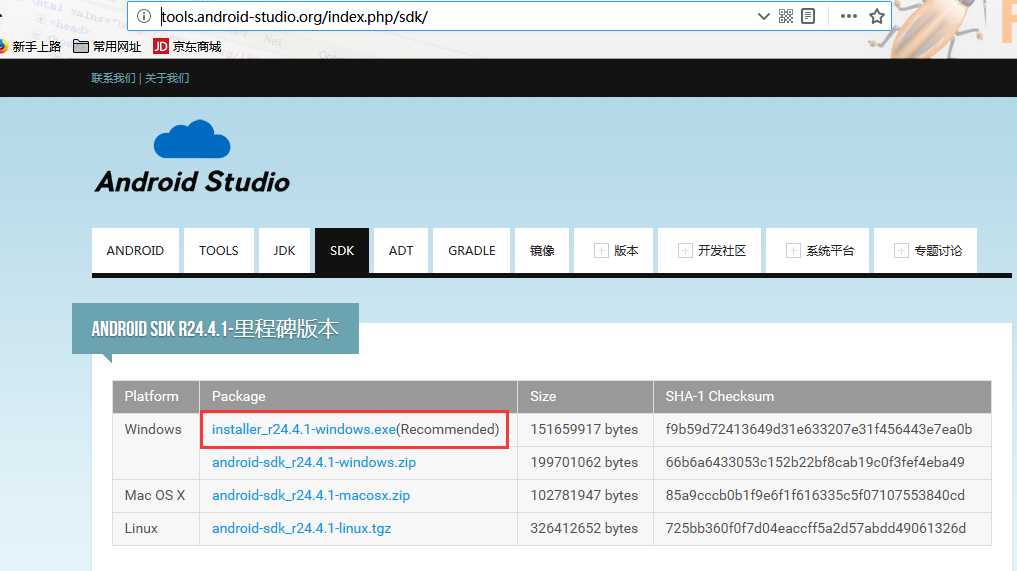
Task: Click the ANDROID SDK R24.4.1 section heading
Action: point(215,329)
